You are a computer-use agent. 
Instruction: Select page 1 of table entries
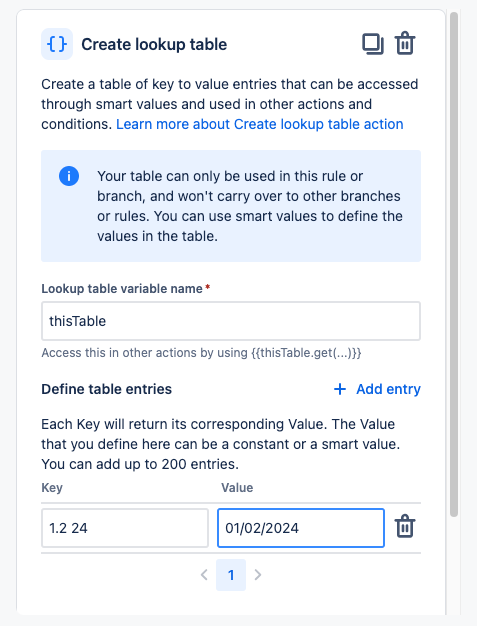231,575
